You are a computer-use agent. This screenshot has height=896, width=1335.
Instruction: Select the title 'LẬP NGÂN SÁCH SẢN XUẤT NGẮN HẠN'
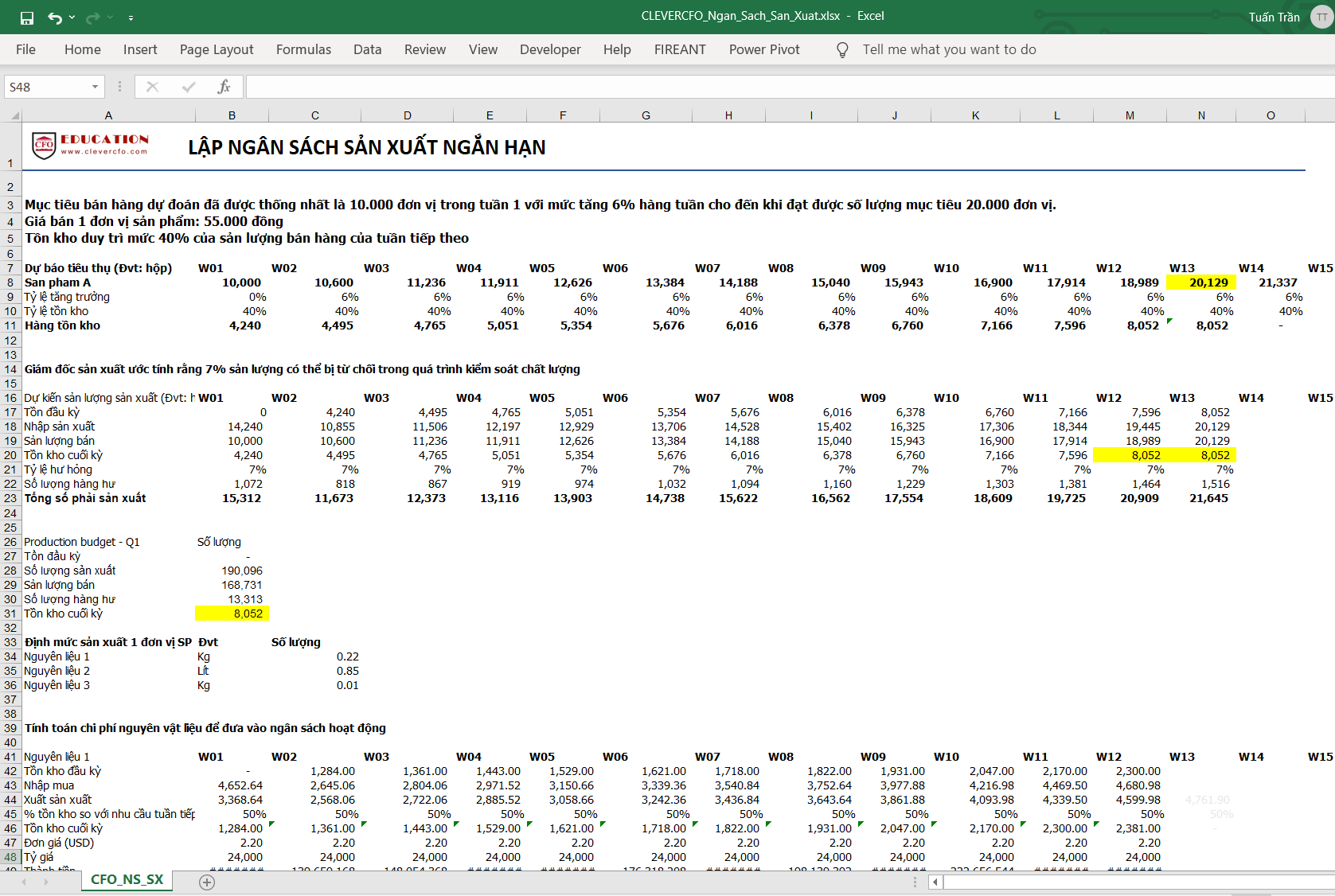coord(367,147)
